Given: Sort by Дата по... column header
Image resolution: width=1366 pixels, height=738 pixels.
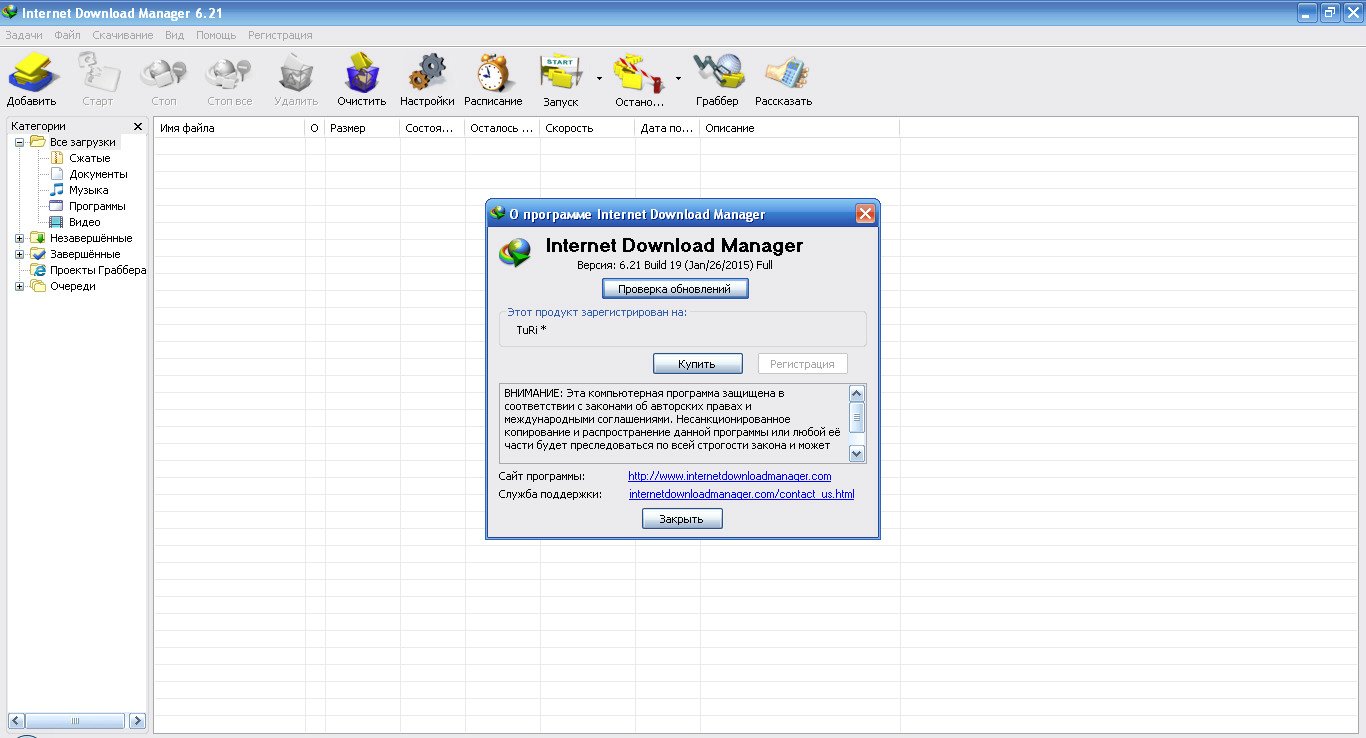Looking at the screenshot, I should (x=667, y=128).
